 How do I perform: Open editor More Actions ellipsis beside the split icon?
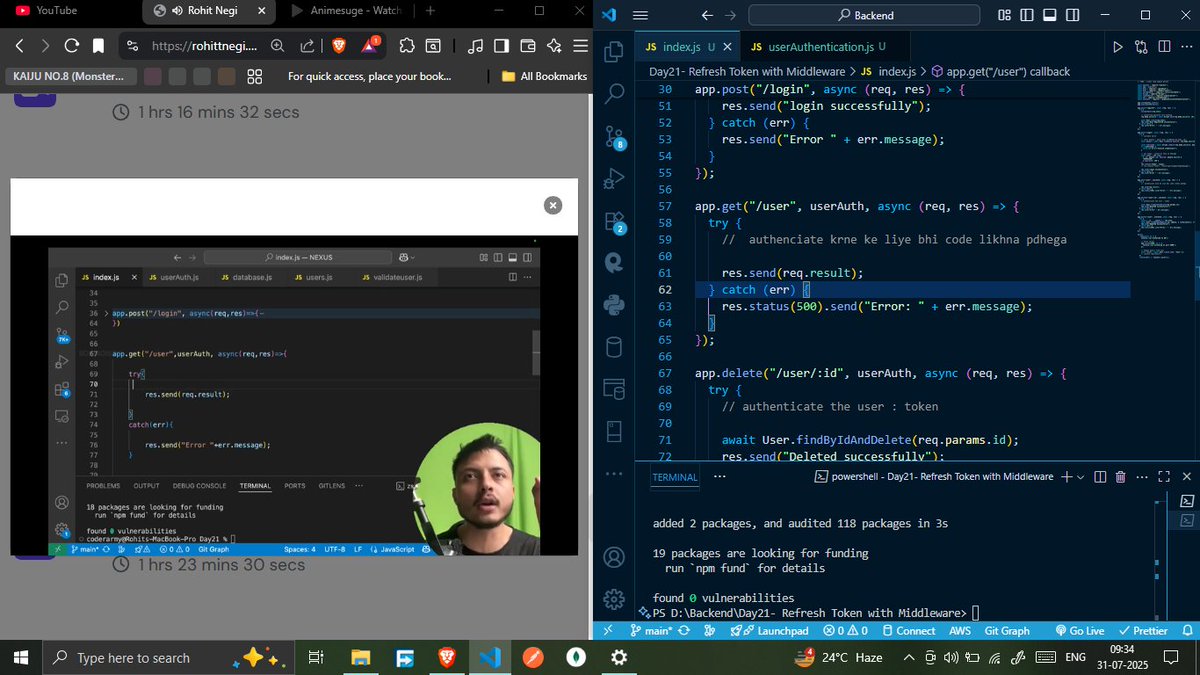1186,47
